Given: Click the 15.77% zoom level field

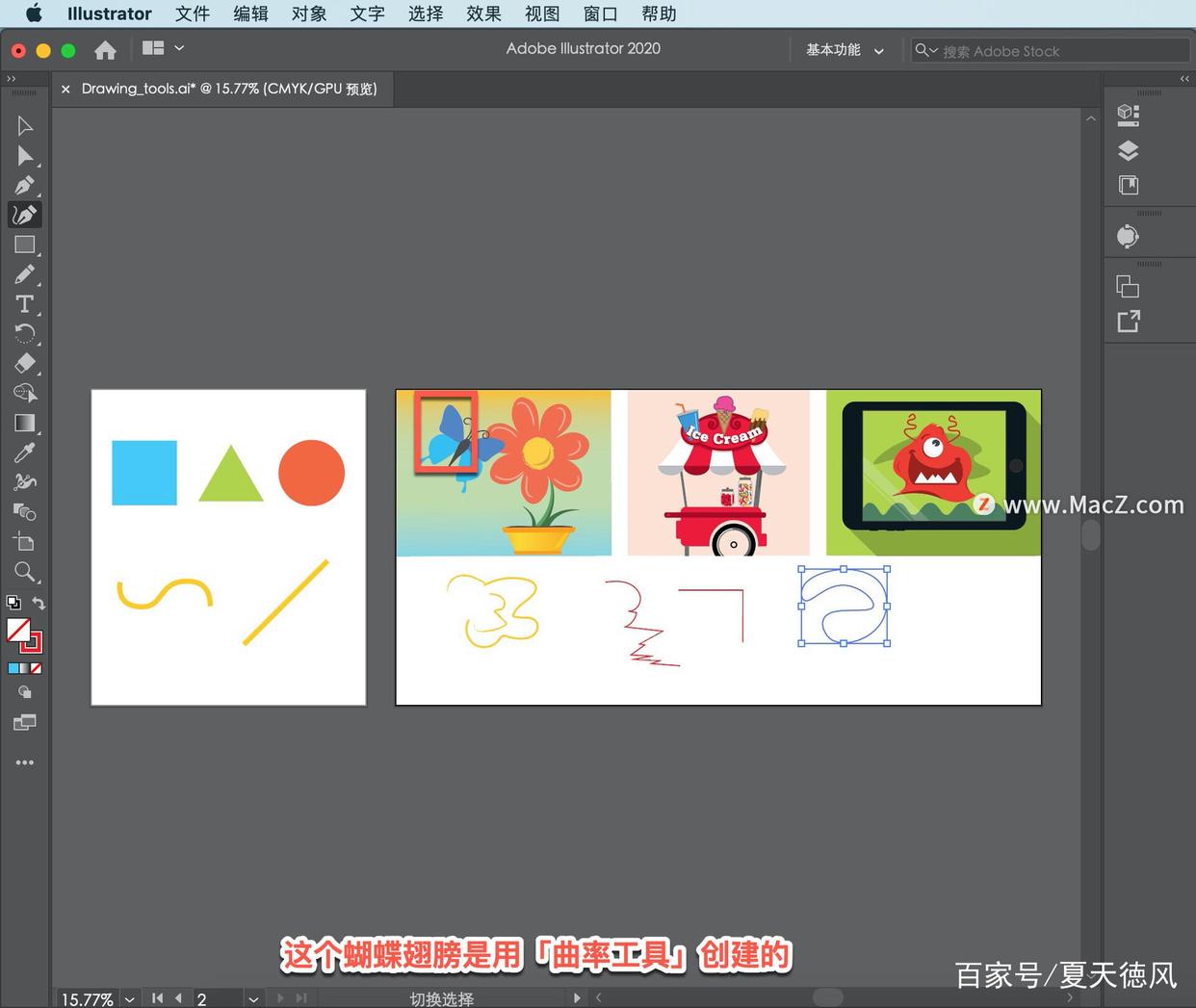Looking at the screenshot, I should click(x=88, y=999).
